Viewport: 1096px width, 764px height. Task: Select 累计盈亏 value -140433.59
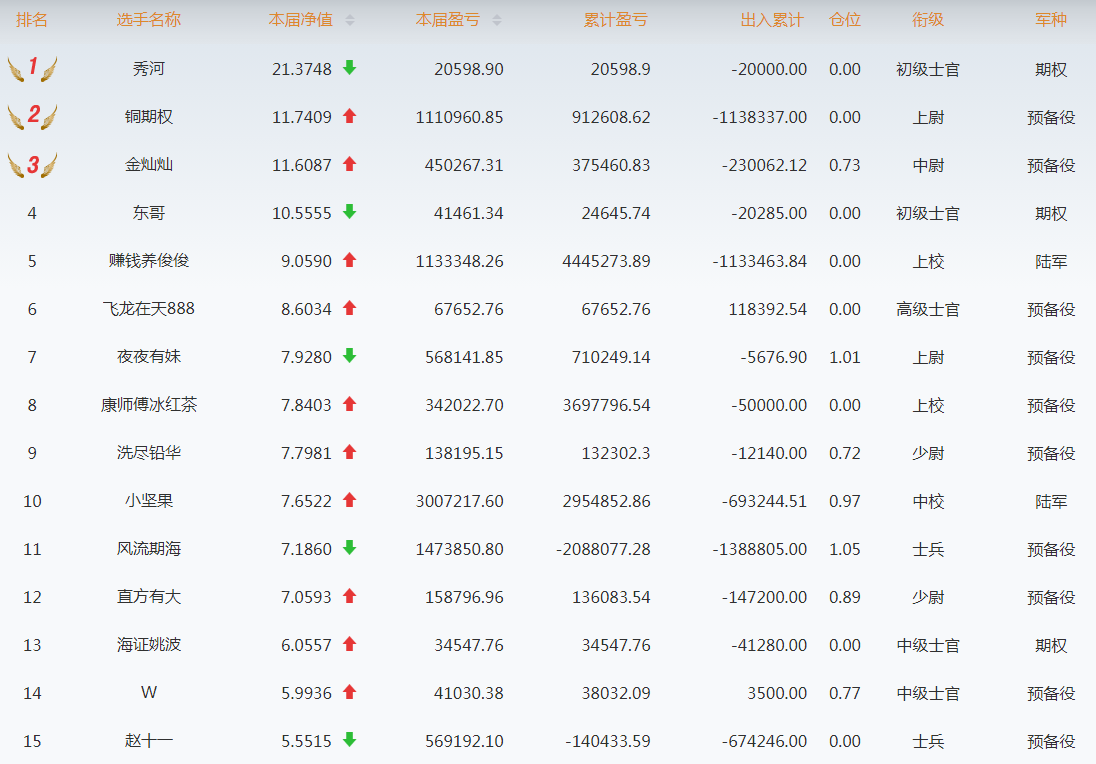point(608,742)
